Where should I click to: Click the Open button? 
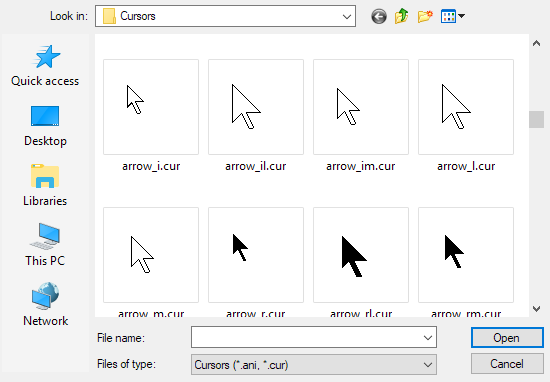[x=507, y=338]
